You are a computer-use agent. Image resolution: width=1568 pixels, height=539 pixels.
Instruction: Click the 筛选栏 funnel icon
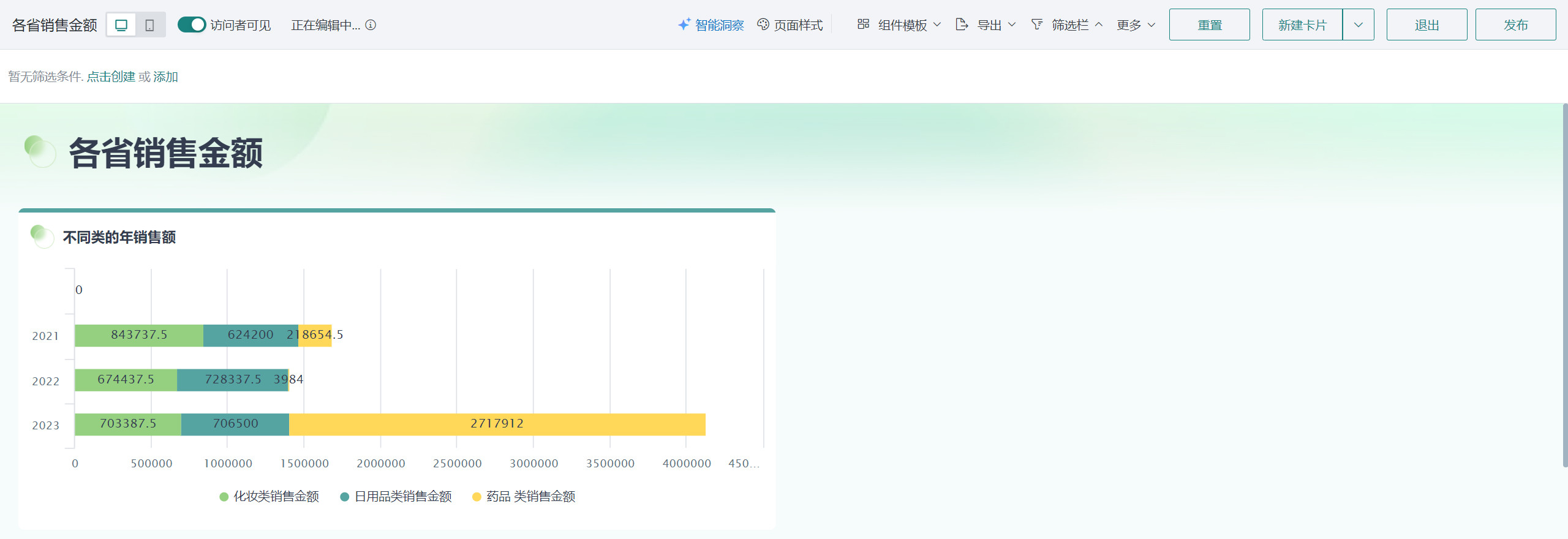click(1037, 24)
